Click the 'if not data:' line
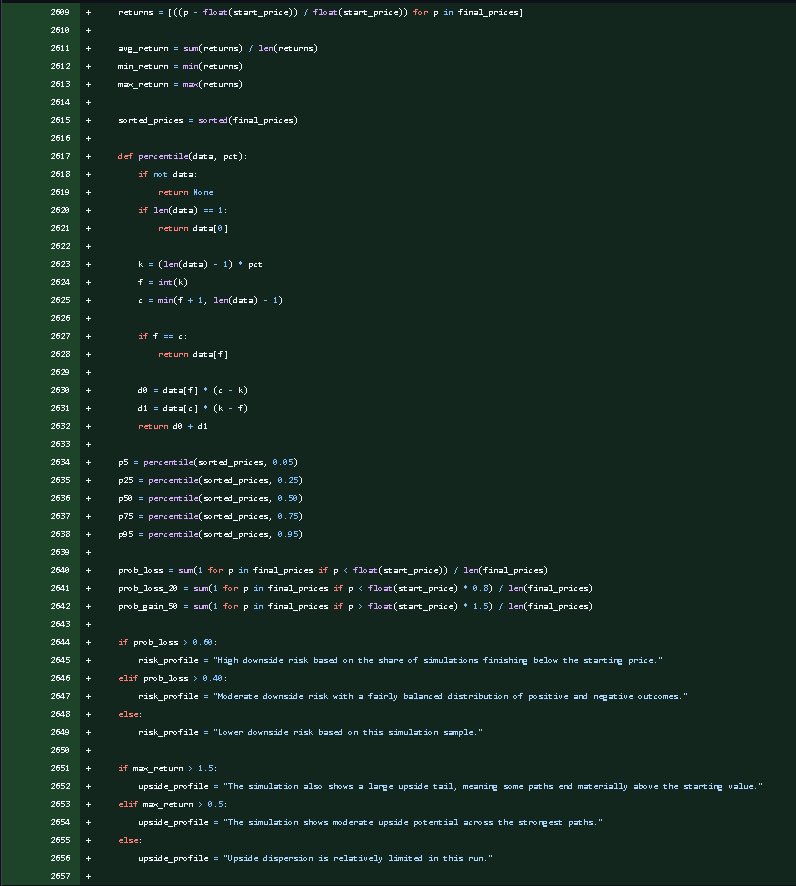Viewport: 796px width, 886px height. tap(168, 174)
